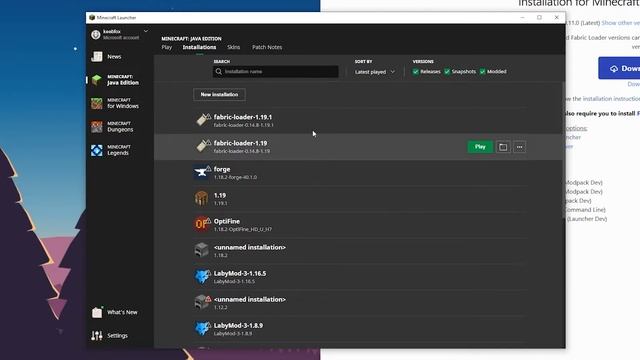
Task: Click the fabric-loader-1.19.1 installation icon
Action: (x=202, y=120)
